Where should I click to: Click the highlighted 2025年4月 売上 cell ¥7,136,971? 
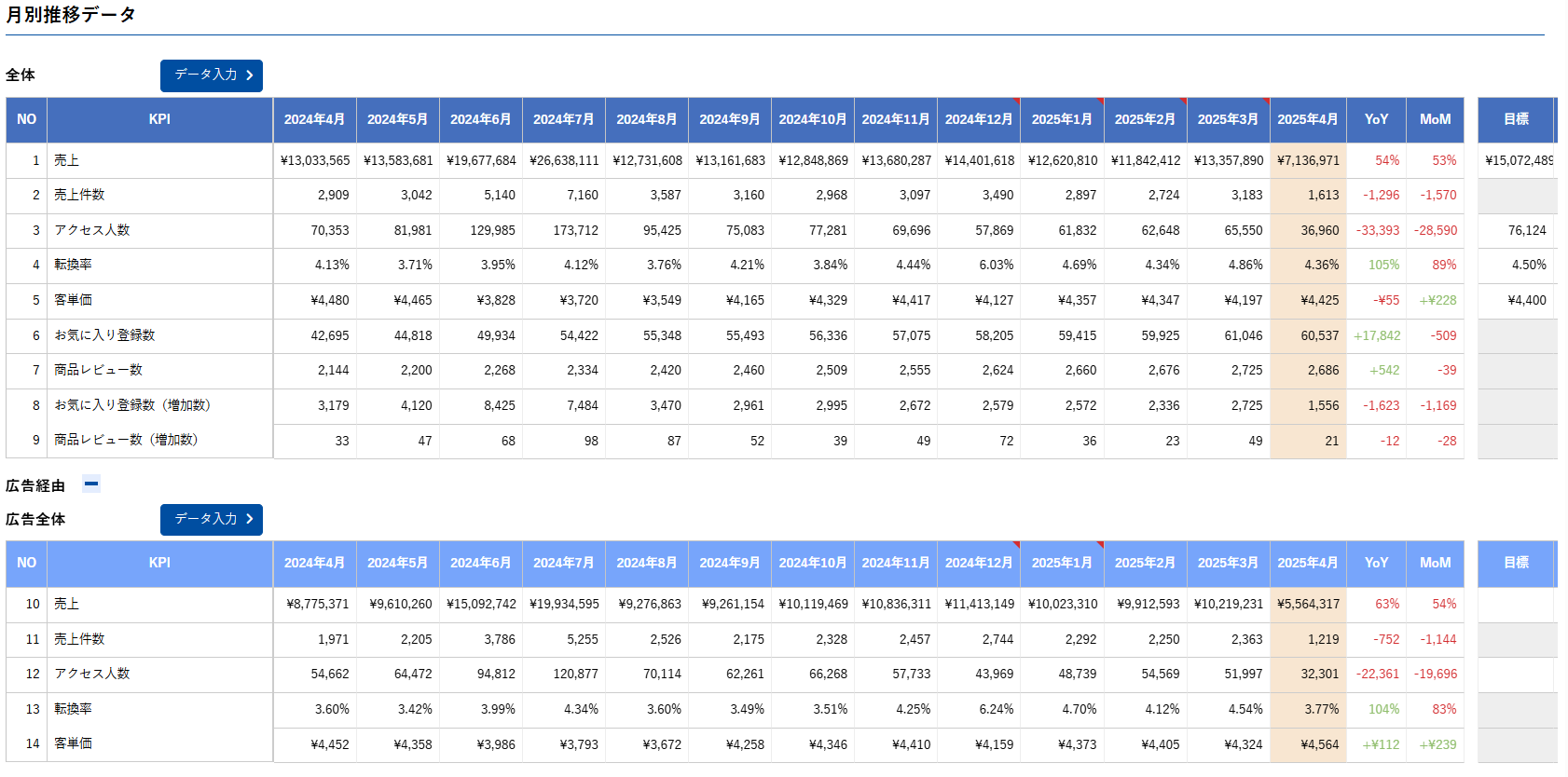click(x=1308, y=160)
